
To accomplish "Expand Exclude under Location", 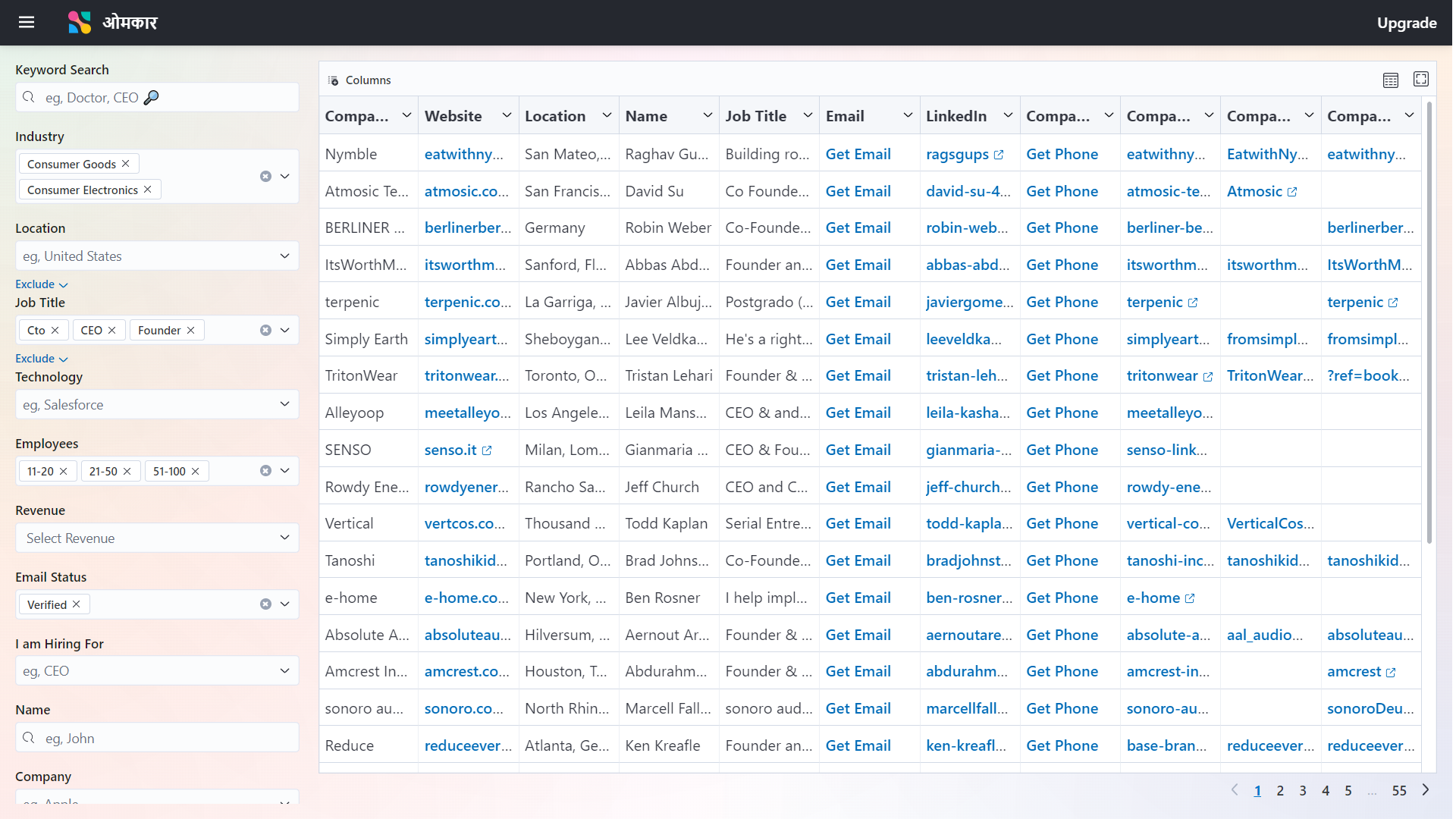I will pos(42,284).
